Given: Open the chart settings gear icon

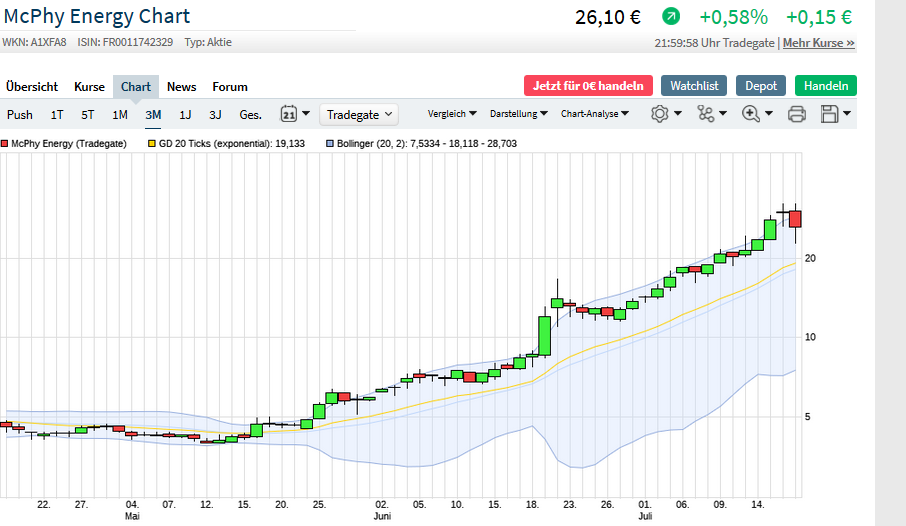Looking at the screenshot, I should point(659,114).
